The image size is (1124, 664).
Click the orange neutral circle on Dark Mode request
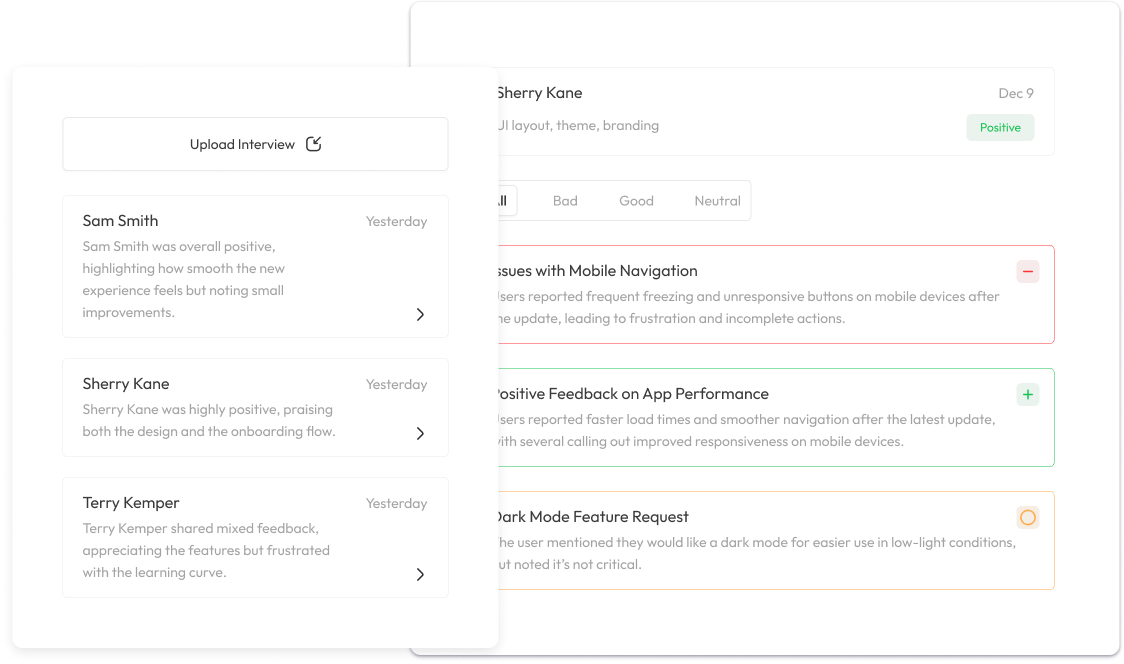click(1027, 517)
